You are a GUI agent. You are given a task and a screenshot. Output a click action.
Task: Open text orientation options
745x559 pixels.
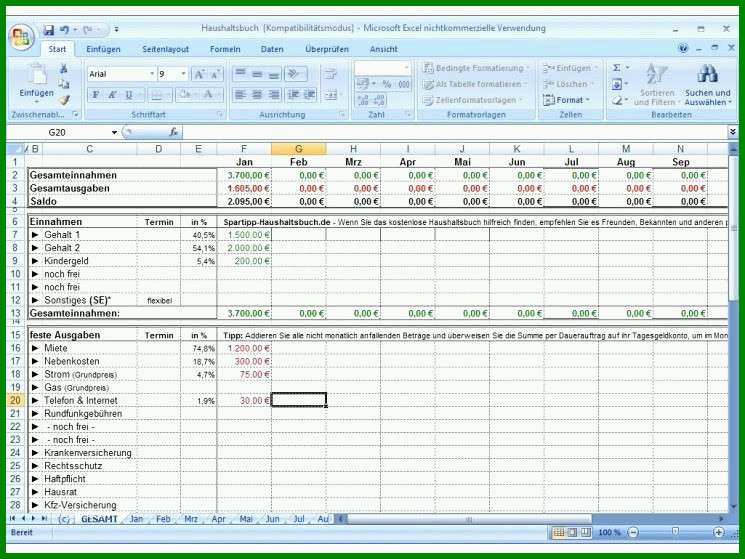click(296, 74)
